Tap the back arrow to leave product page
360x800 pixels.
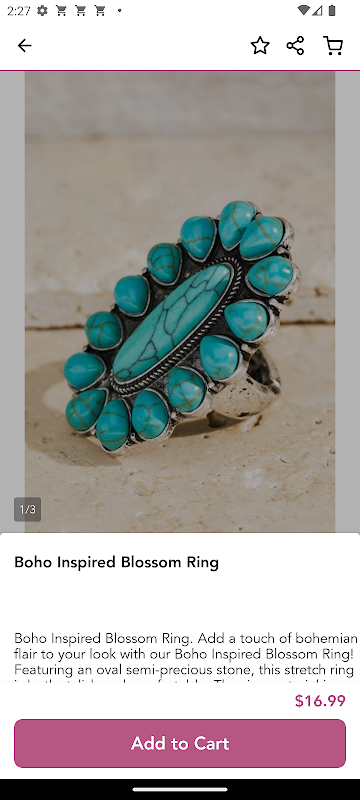(24, 46)
